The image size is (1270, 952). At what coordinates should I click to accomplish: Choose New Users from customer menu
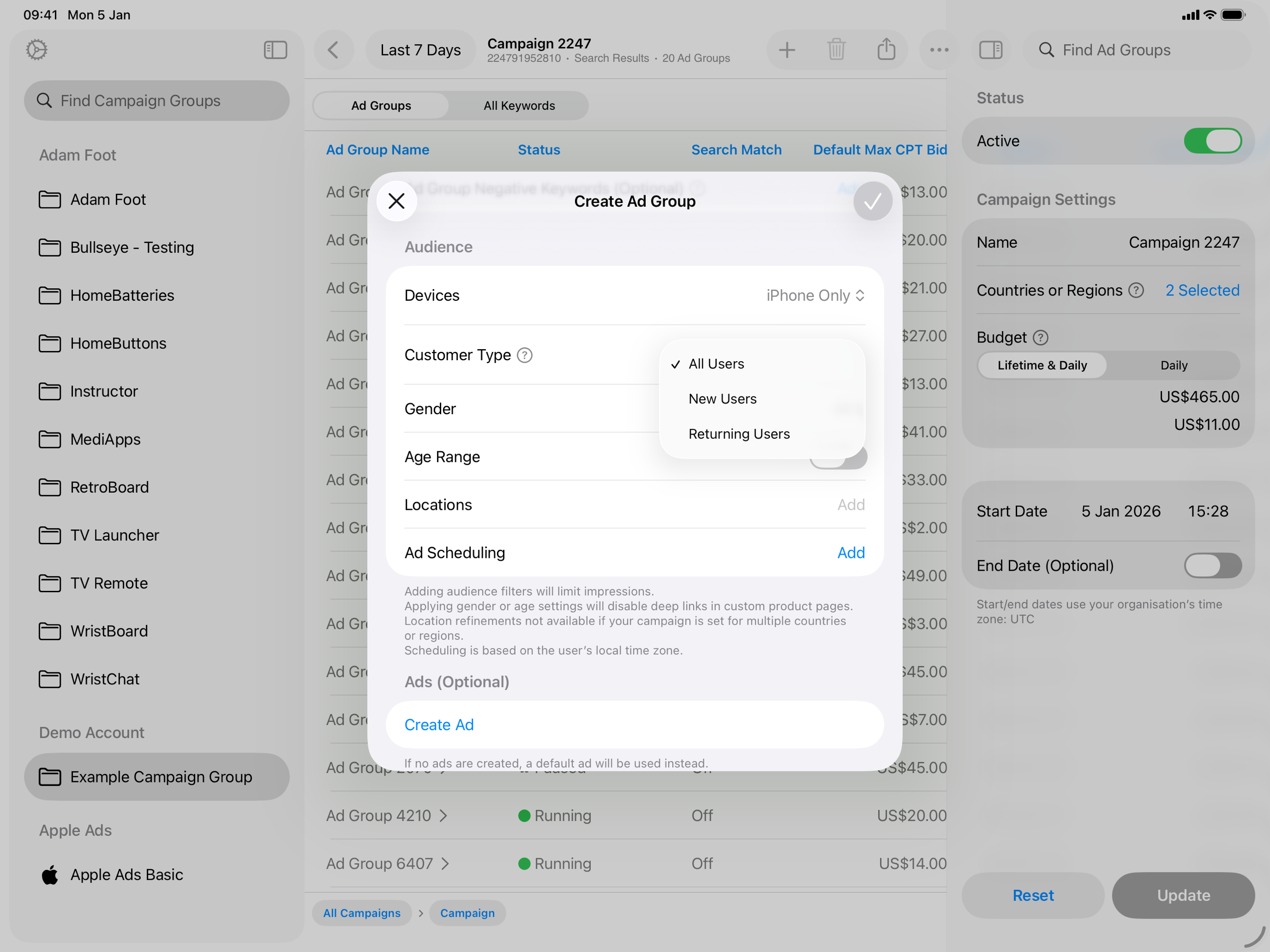(x=722, y=399)
